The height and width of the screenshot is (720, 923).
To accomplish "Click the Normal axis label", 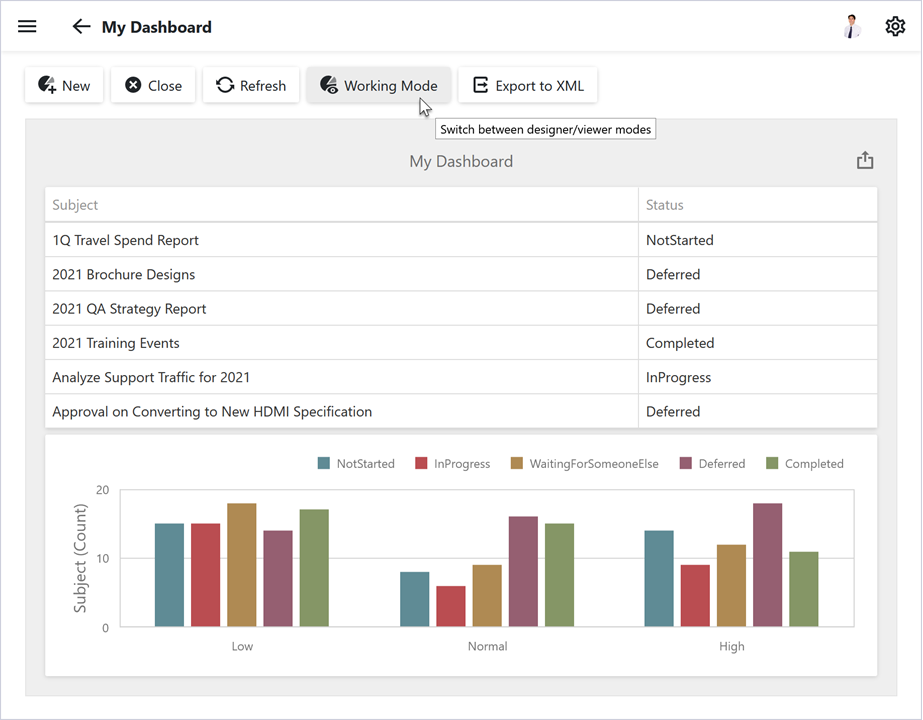I will point(487,646).
